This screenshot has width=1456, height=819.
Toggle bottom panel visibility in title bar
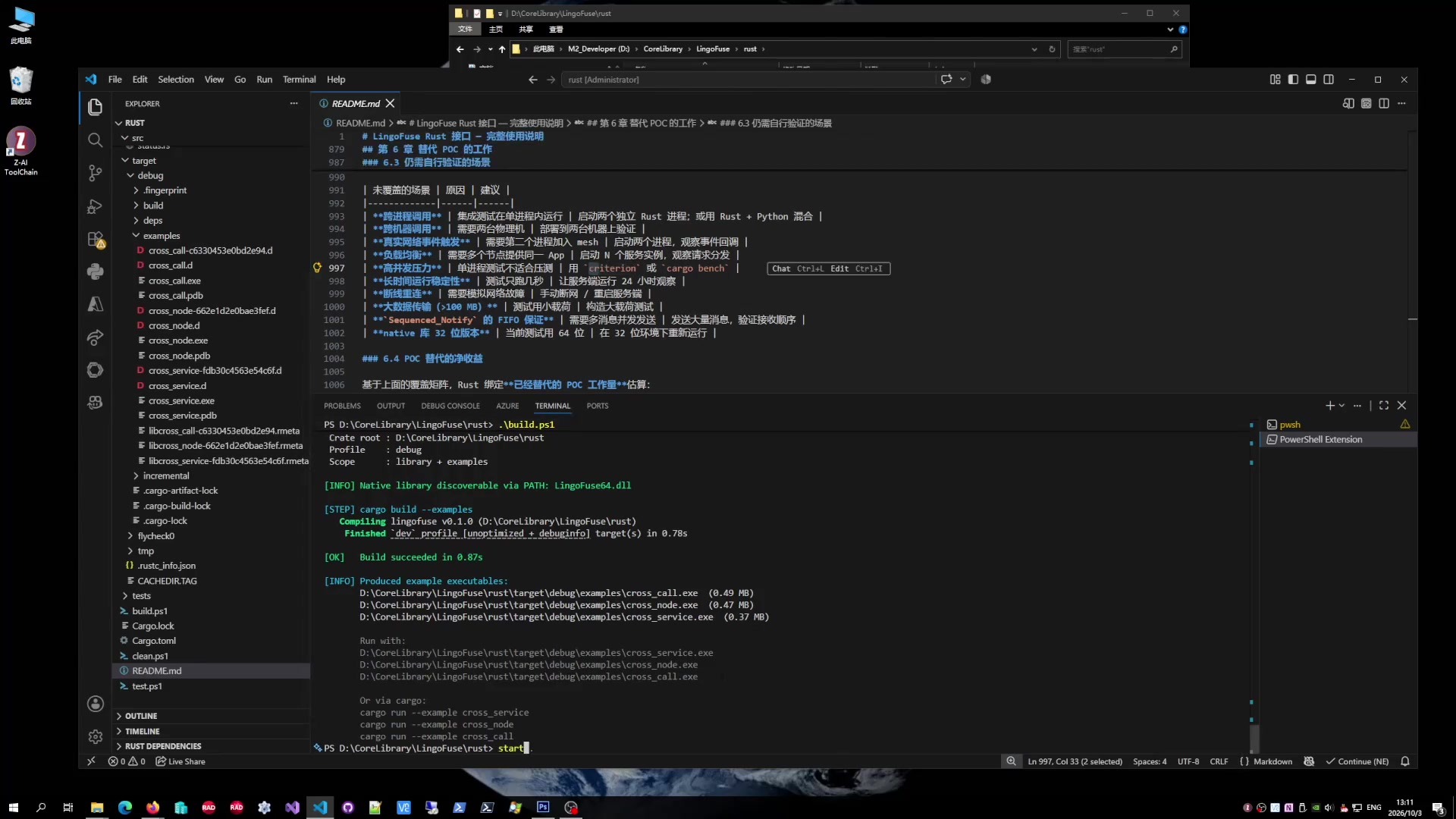[x=1310, y=79]
